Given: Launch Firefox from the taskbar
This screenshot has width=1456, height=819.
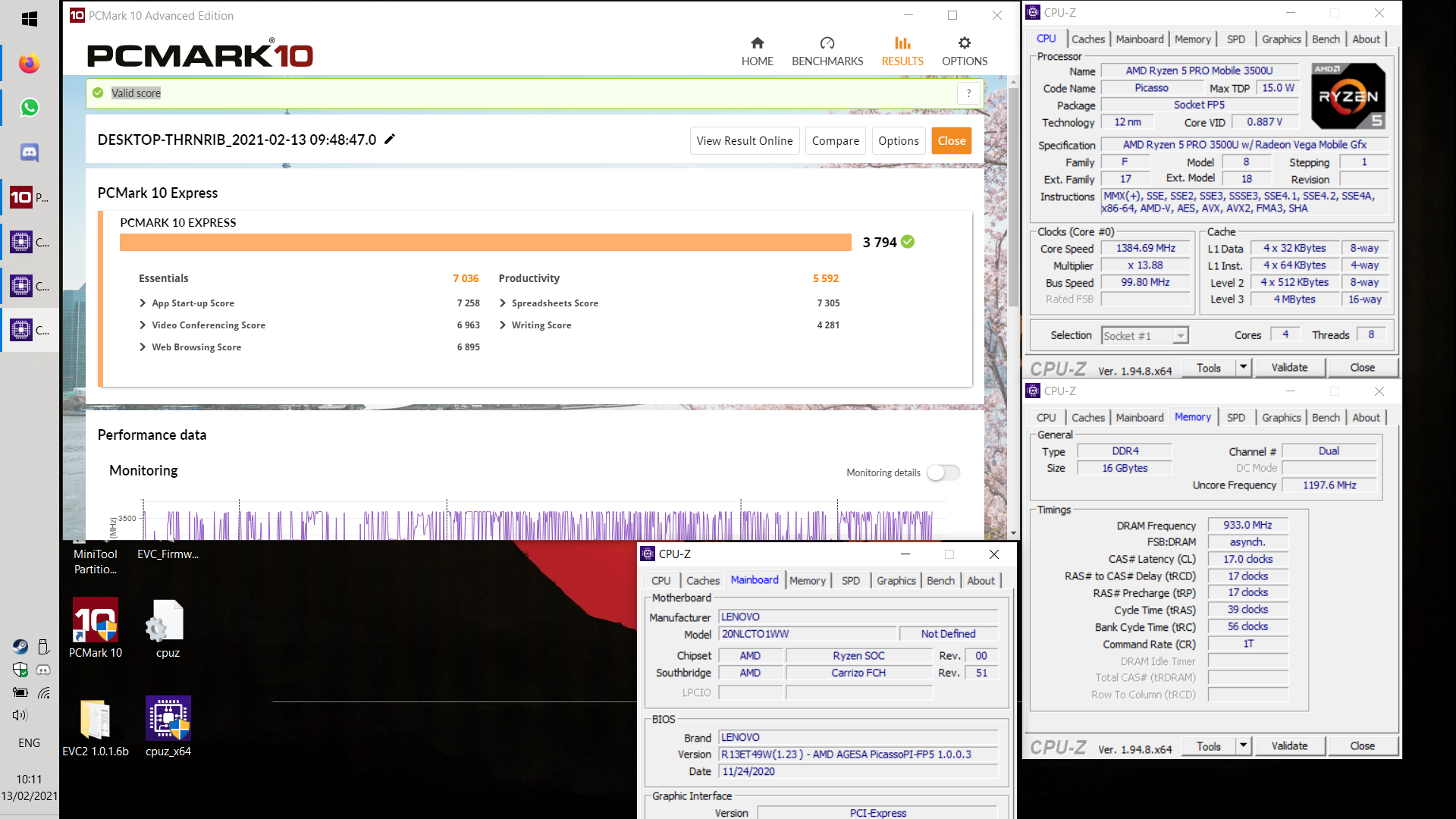Looking at the screenshot, I should click(30, 64).
